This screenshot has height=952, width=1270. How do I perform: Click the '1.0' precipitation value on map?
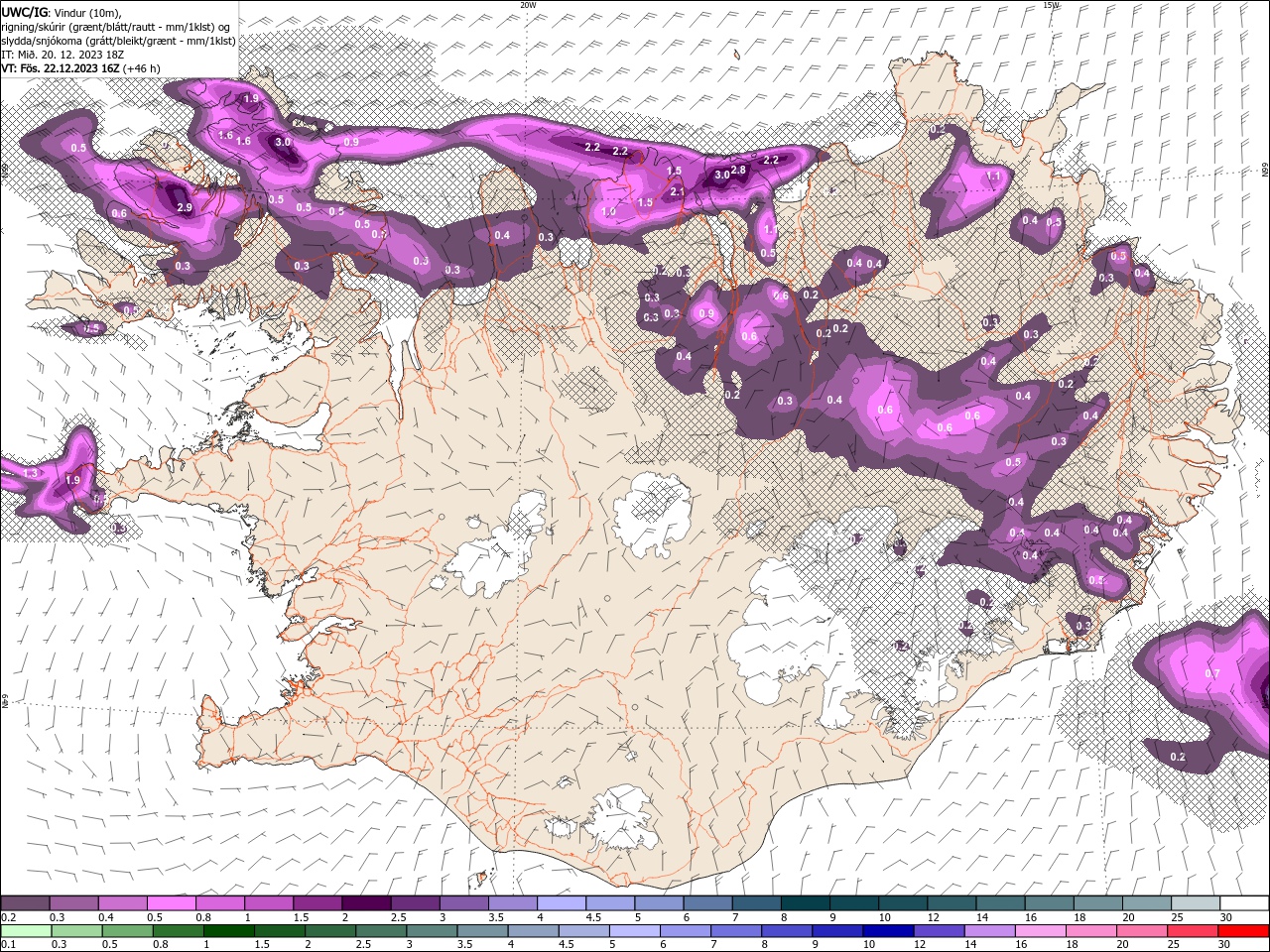[609, 211]
